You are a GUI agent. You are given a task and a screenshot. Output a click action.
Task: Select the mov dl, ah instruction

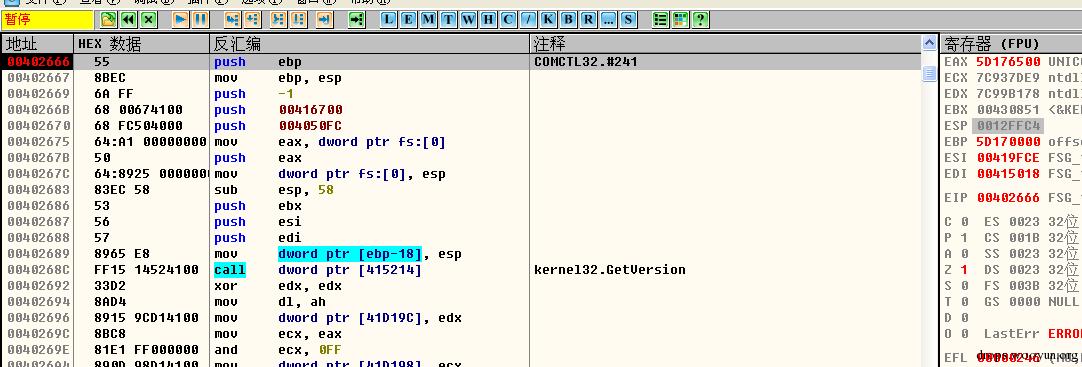[x=270, y=301]
